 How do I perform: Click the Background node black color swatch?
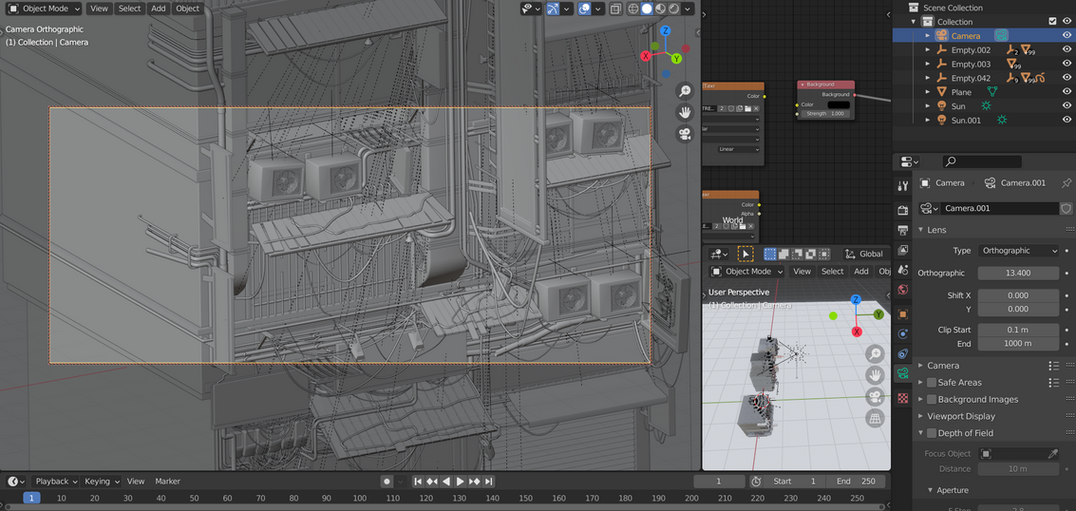point(838,104)
